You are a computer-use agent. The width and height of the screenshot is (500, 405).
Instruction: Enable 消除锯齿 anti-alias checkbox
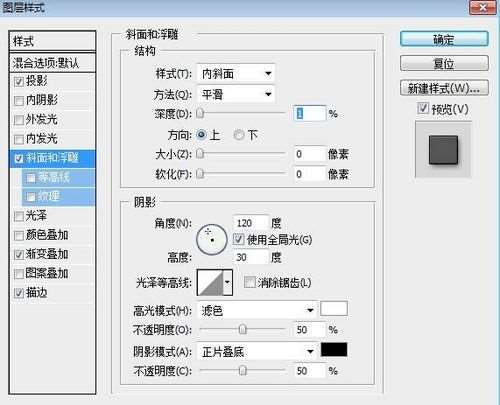(249, 282)
